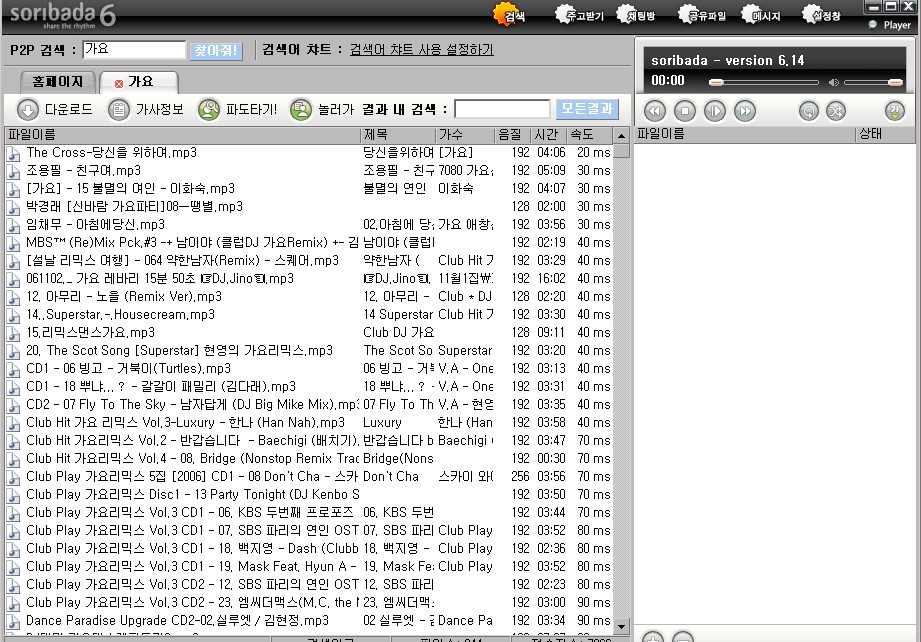Click the play/pause button in the player
Viewport: 921px width, 642px height.
(x=715, y=111)
